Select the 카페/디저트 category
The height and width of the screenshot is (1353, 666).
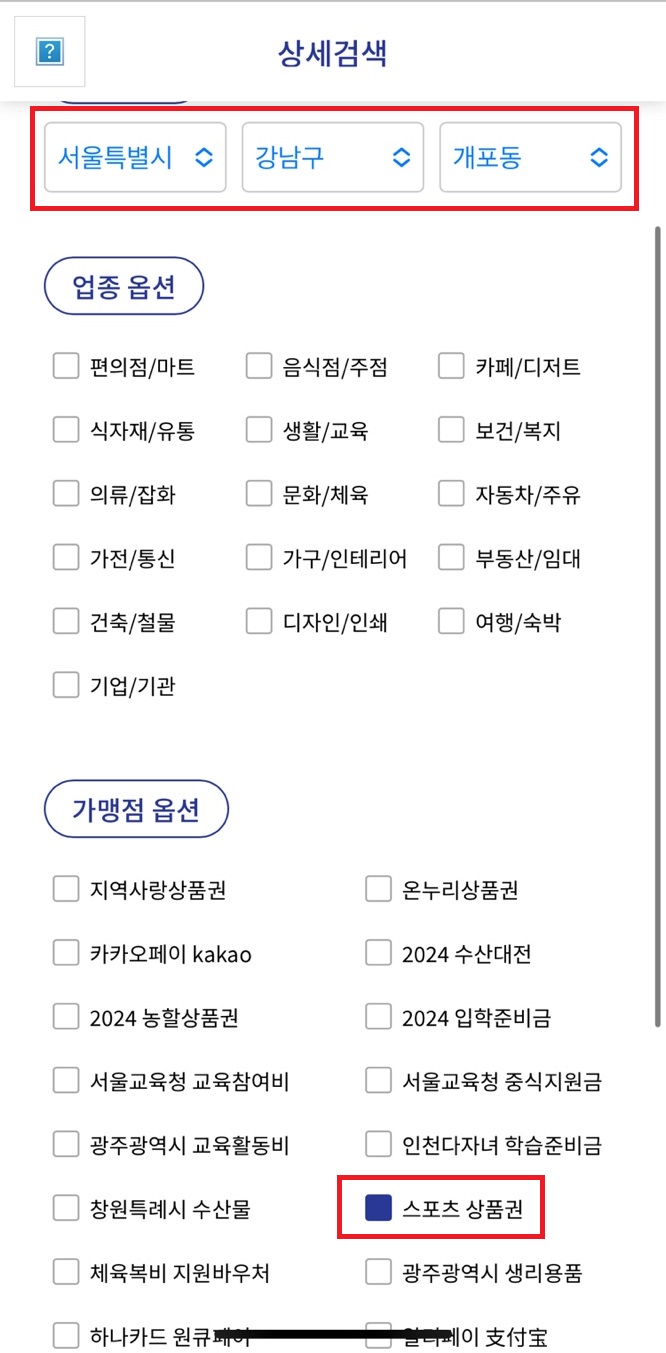click(x=451, y=365)
